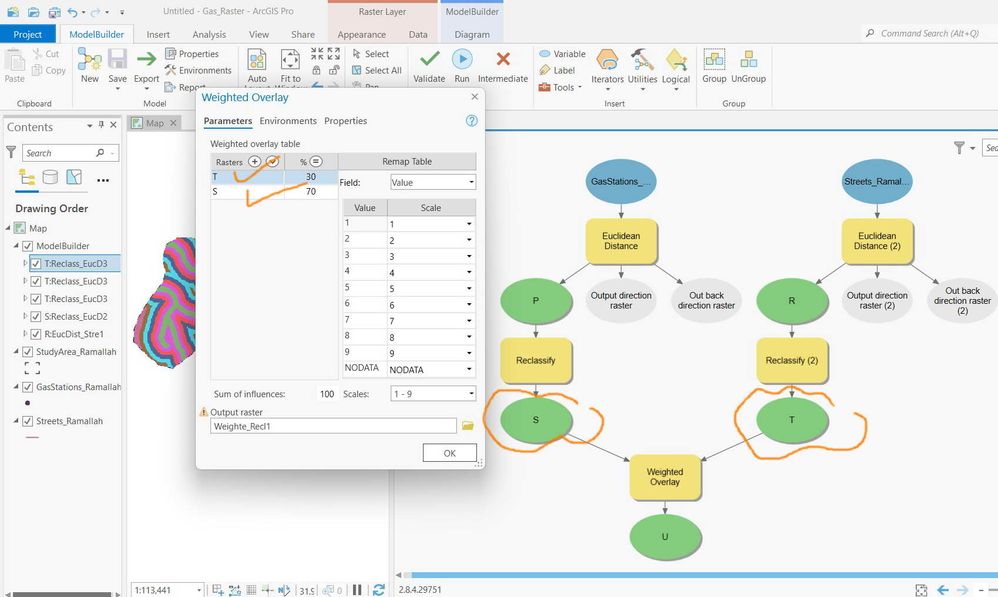The image size is (998, 597).
Task: Open model Properties in the ribbon
Action: [192, 54]
